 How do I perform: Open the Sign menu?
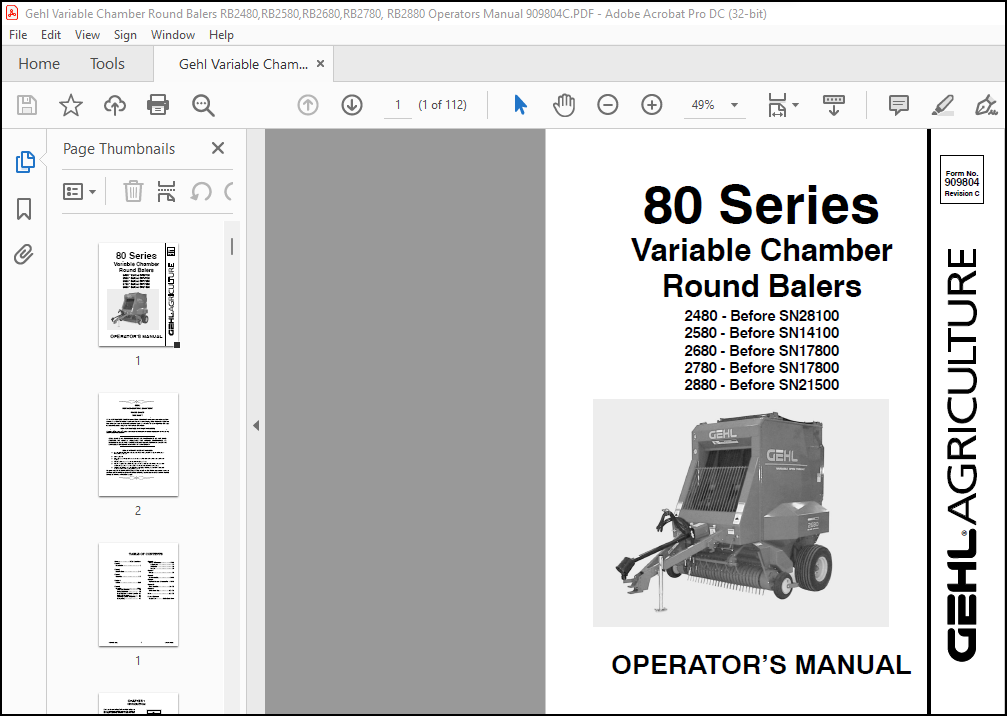pyautogui.click(x=125, y=35)
